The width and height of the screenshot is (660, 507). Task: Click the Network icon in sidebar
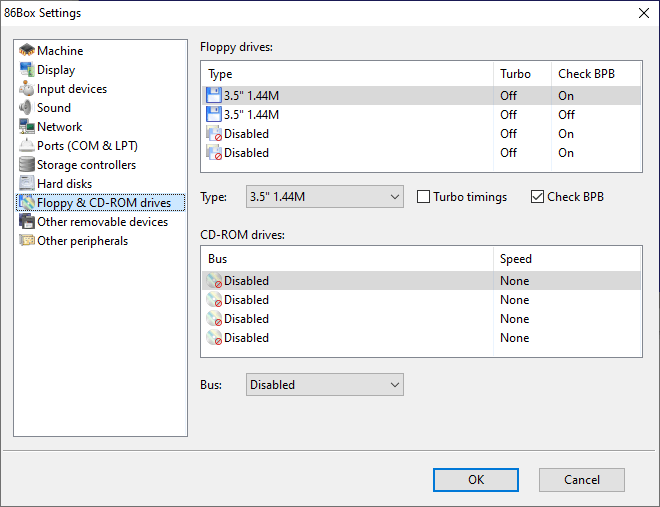(27, 127)
